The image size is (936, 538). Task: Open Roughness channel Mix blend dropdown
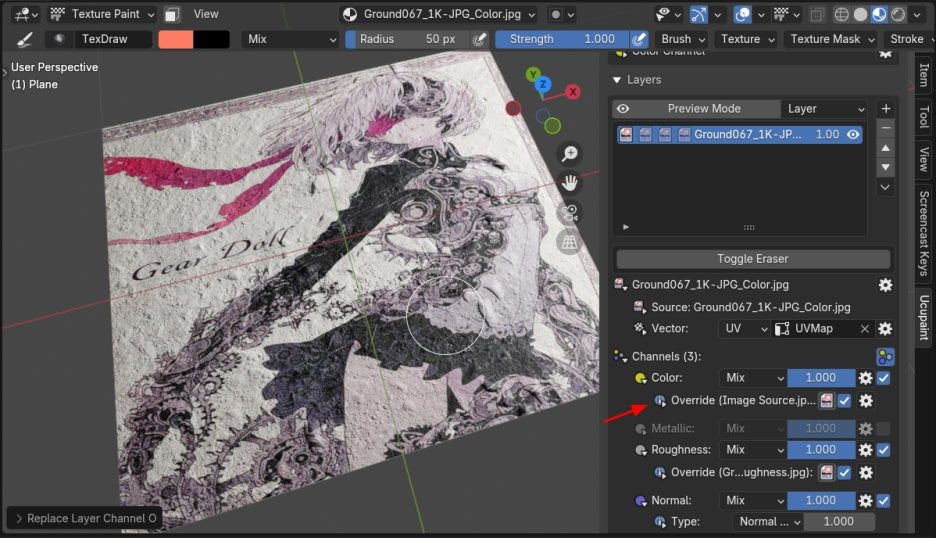pos(753,450)
